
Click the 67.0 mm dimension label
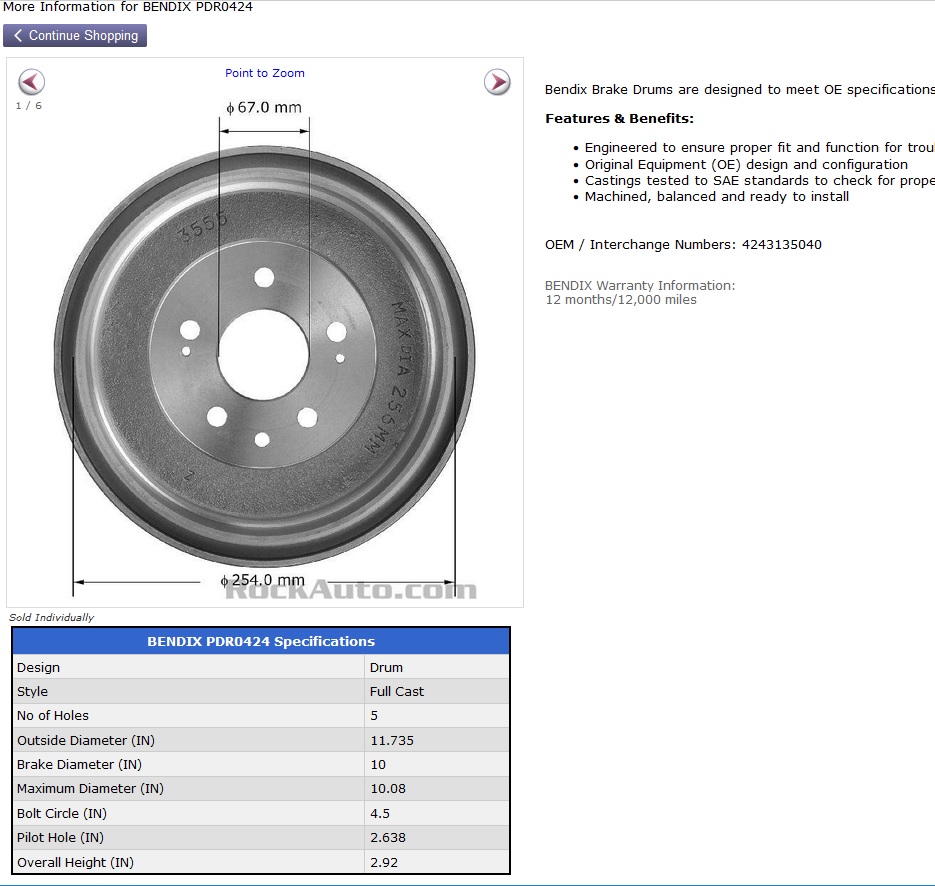(264, 107)
